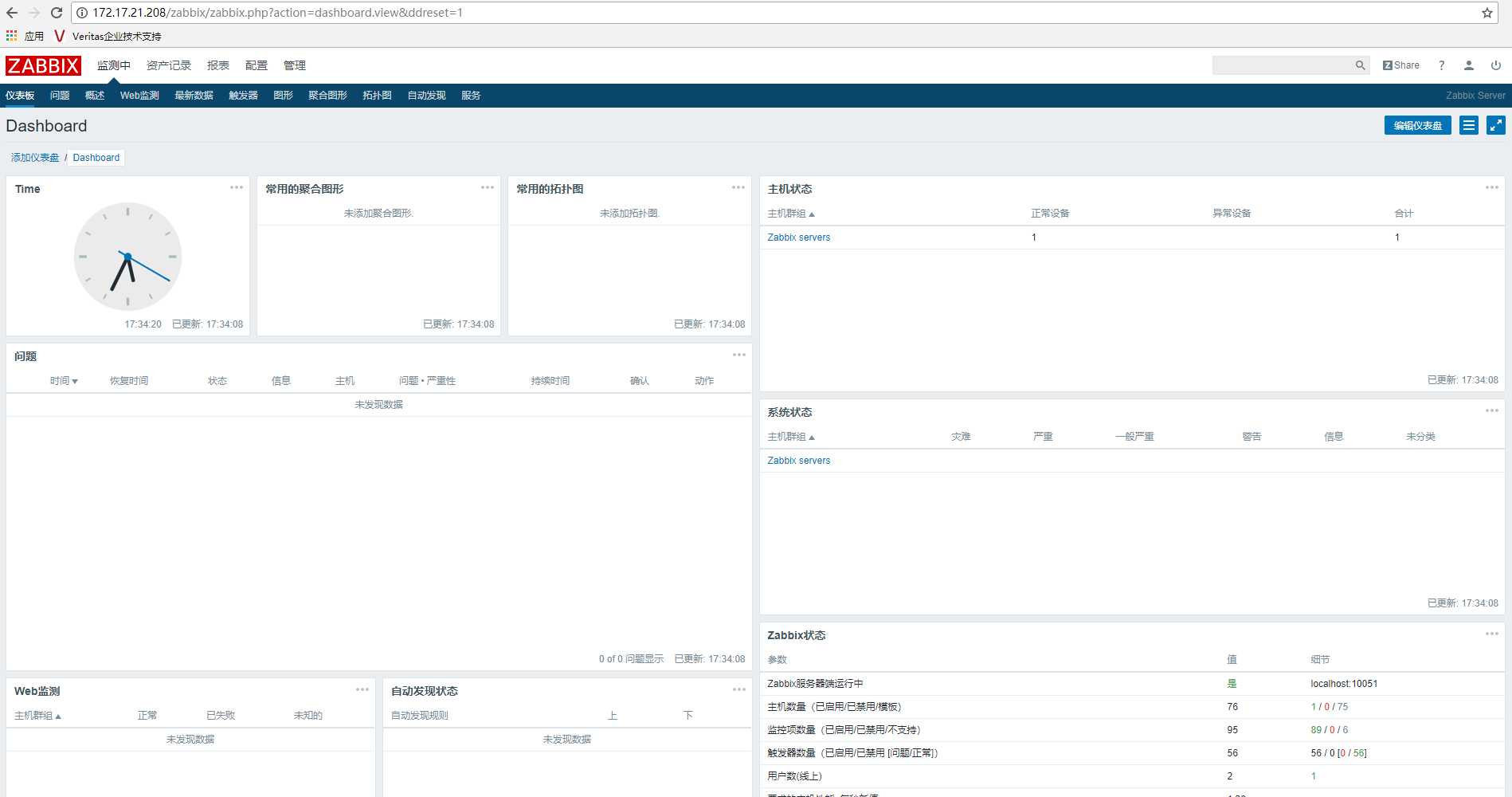
Task: Click the site info icon in address bar
Action: point(82,13)
